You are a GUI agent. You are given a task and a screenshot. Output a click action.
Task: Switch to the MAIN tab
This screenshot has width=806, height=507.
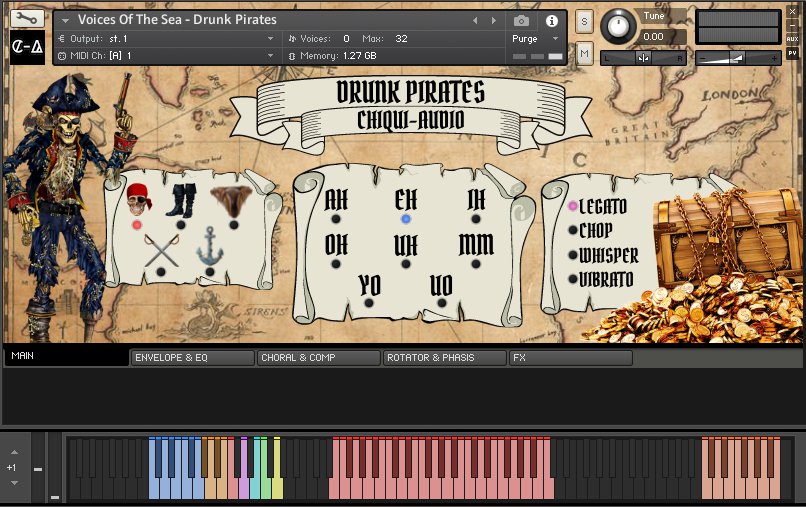66,356
